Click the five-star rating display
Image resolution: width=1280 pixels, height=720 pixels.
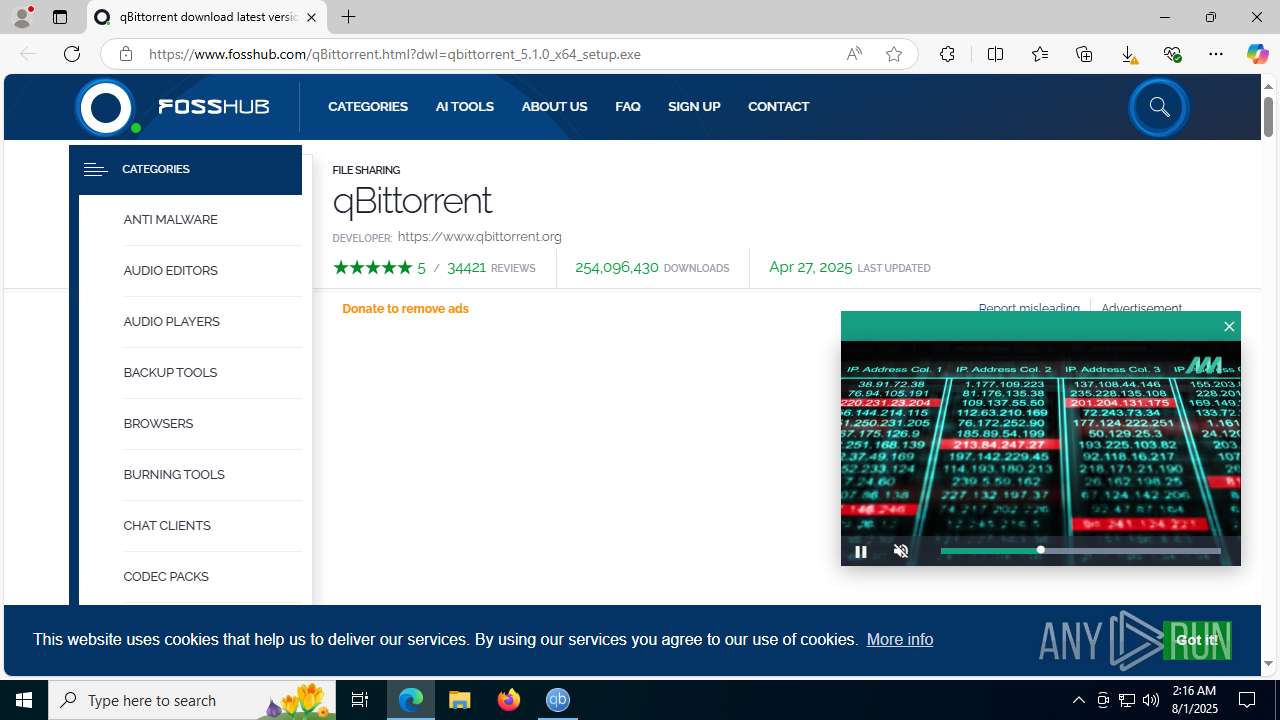click(x=372, y=268)
